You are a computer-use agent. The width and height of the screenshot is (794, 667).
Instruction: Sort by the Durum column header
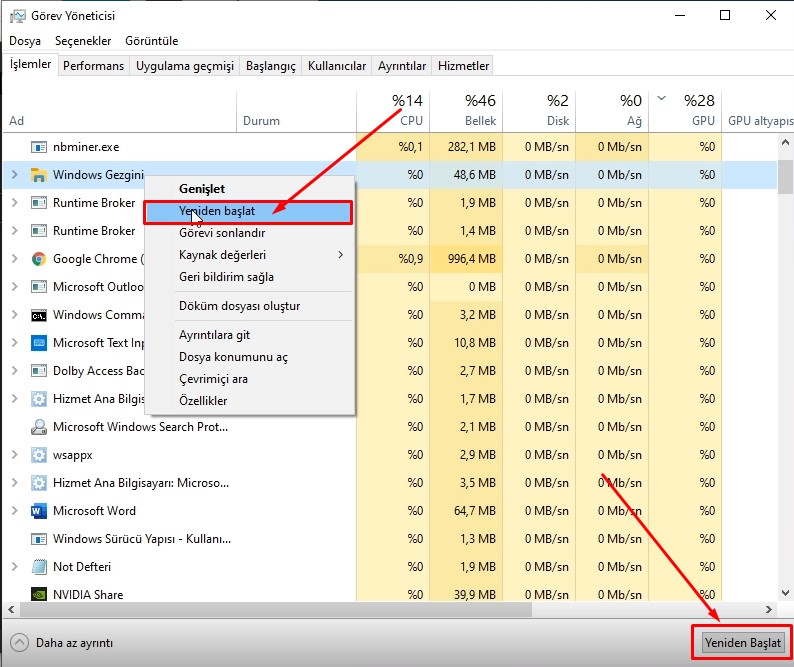click(x=296, y=111)
